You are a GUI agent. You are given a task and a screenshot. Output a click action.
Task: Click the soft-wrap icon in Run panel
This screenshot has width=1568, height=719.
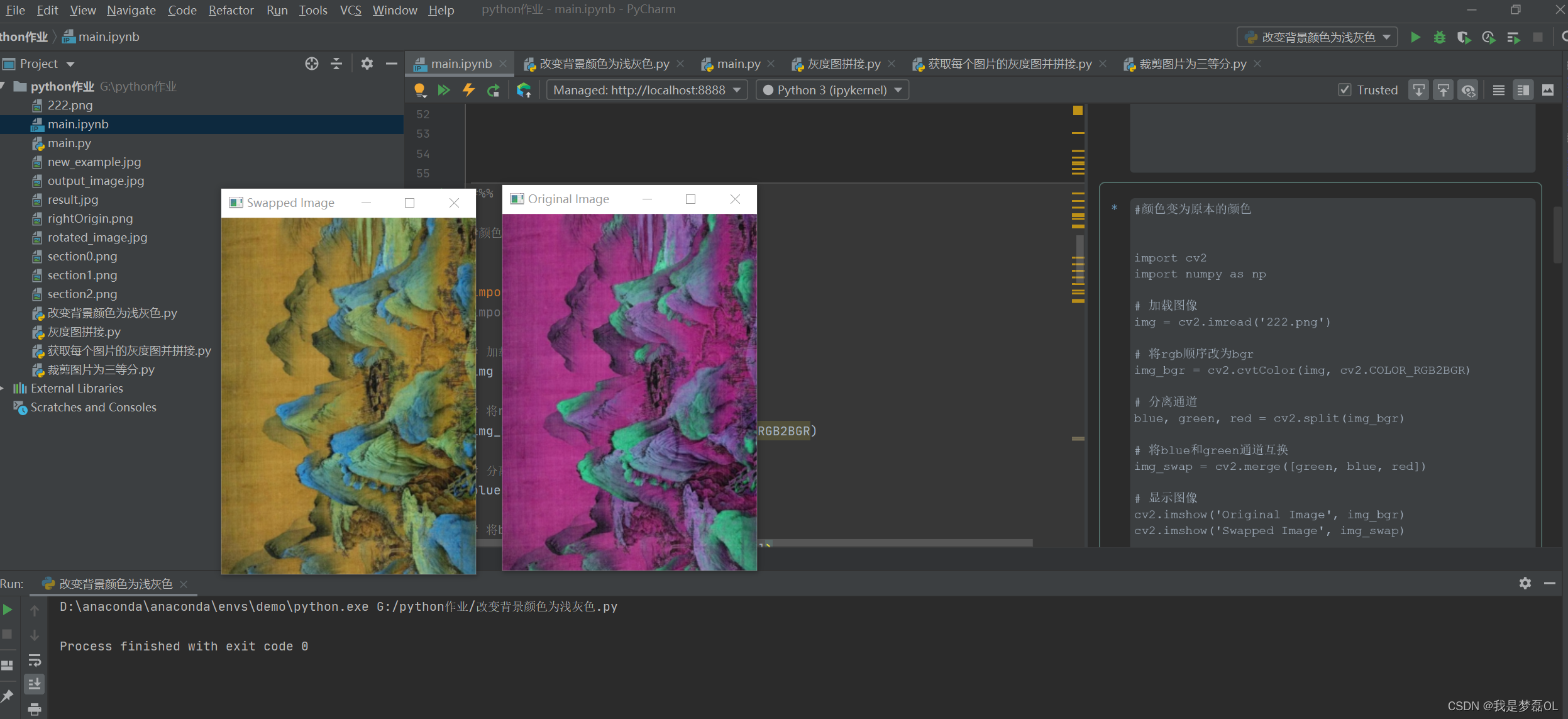tap(35, 660)
